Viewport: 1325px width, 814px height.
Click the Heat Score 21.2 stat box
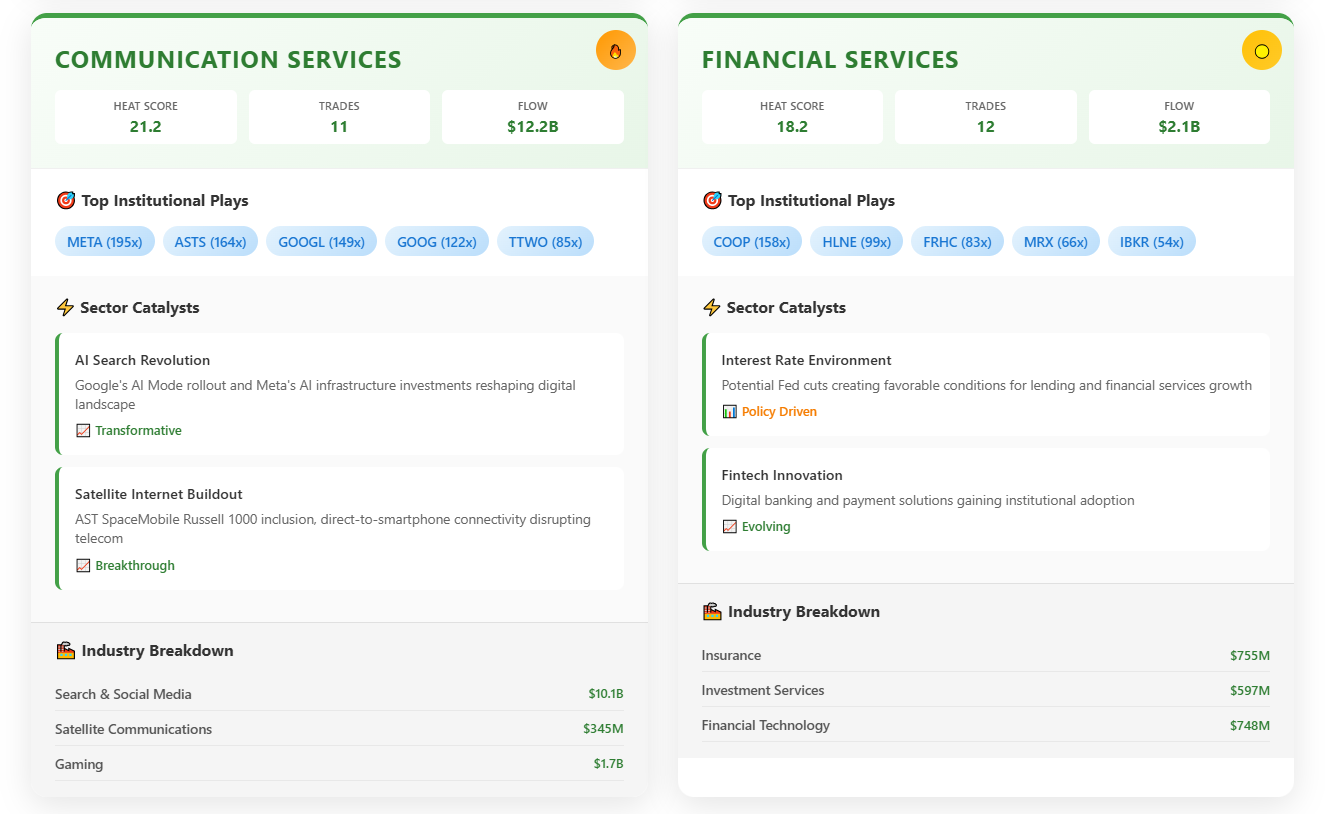[146, 117]
